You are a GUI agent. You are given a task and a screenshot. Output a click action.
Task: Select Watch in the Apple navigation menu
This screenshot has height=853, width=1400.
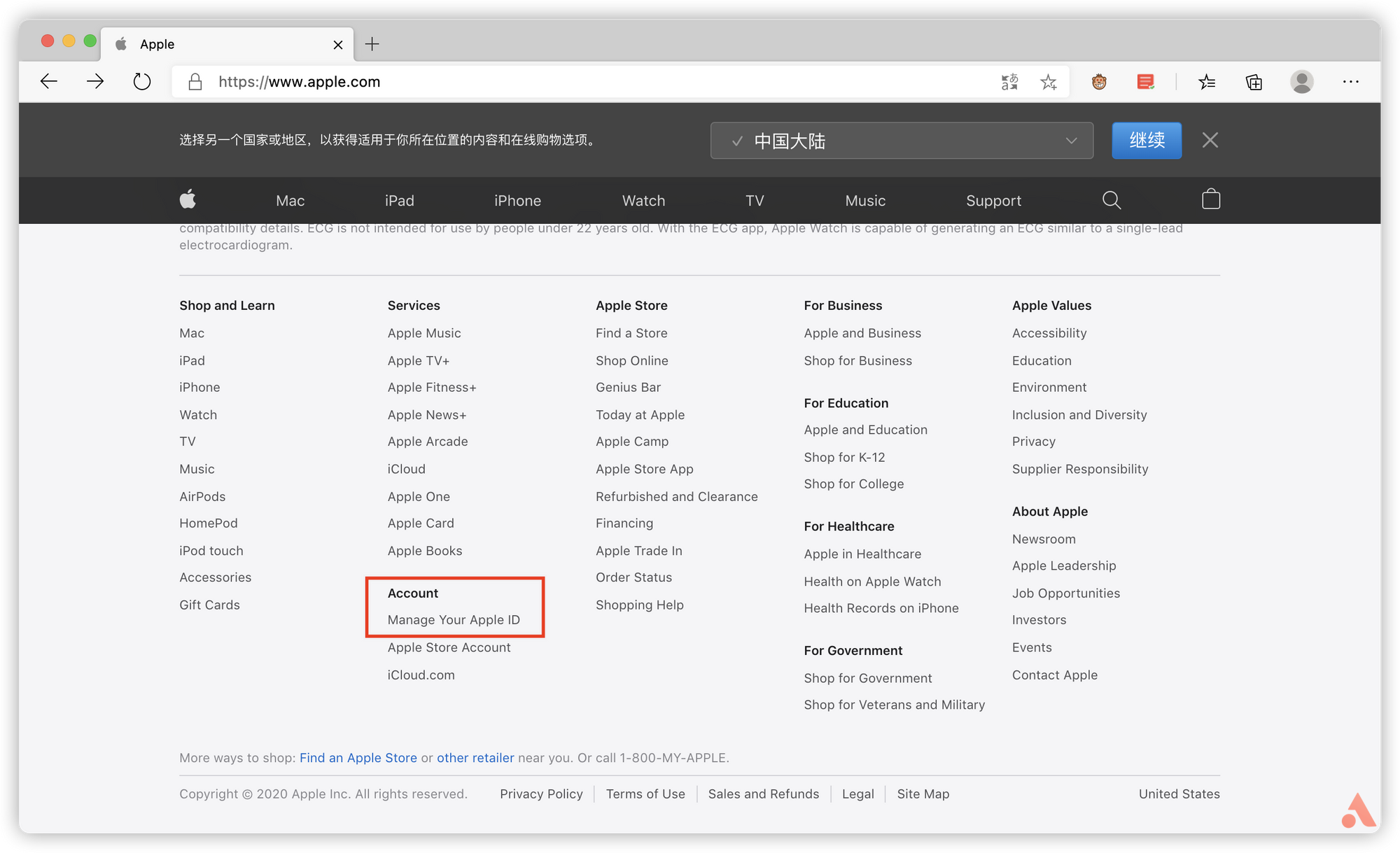643,200
